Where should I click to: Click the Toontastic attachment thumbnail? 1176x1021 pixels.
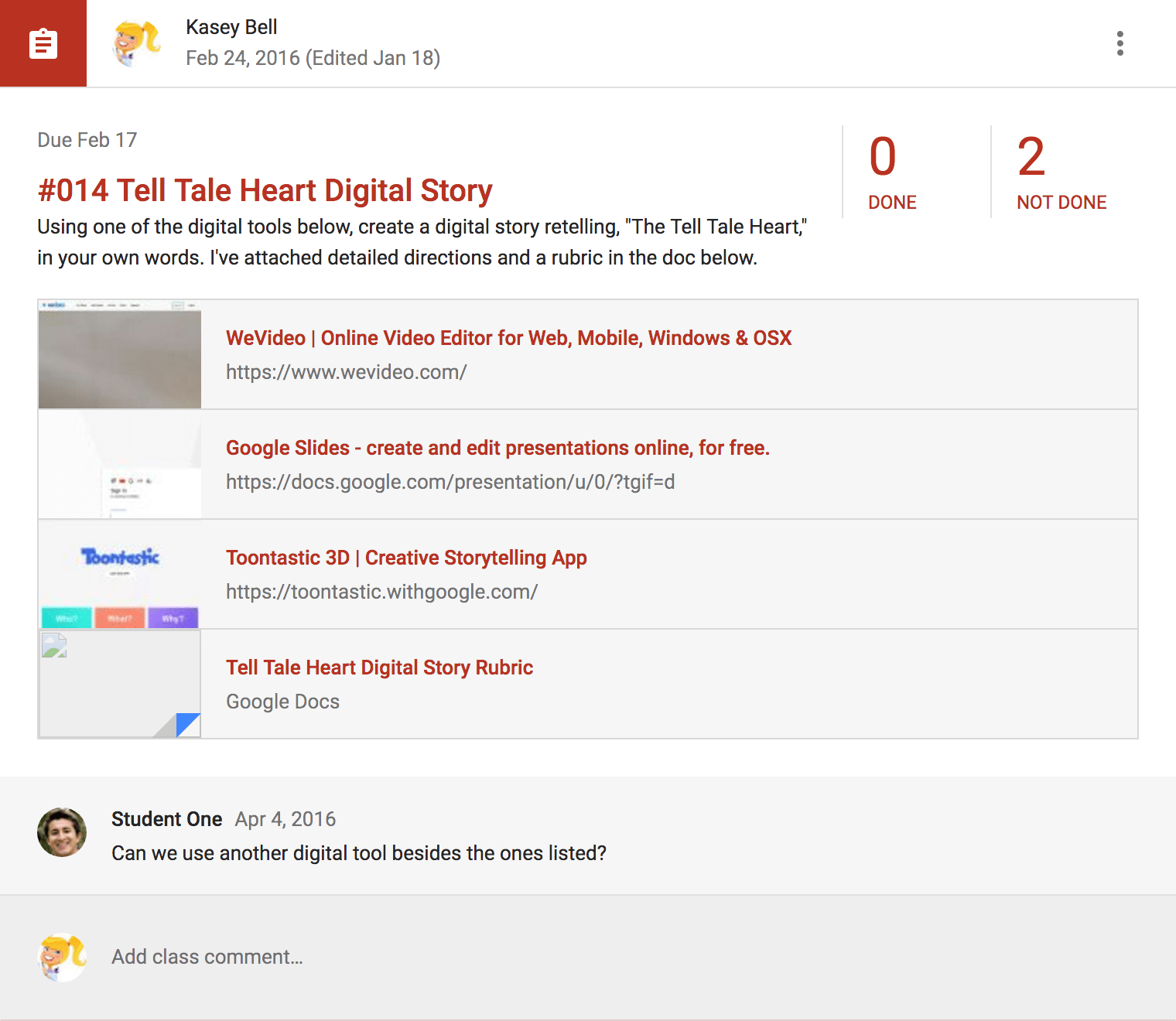click(120, 574)
